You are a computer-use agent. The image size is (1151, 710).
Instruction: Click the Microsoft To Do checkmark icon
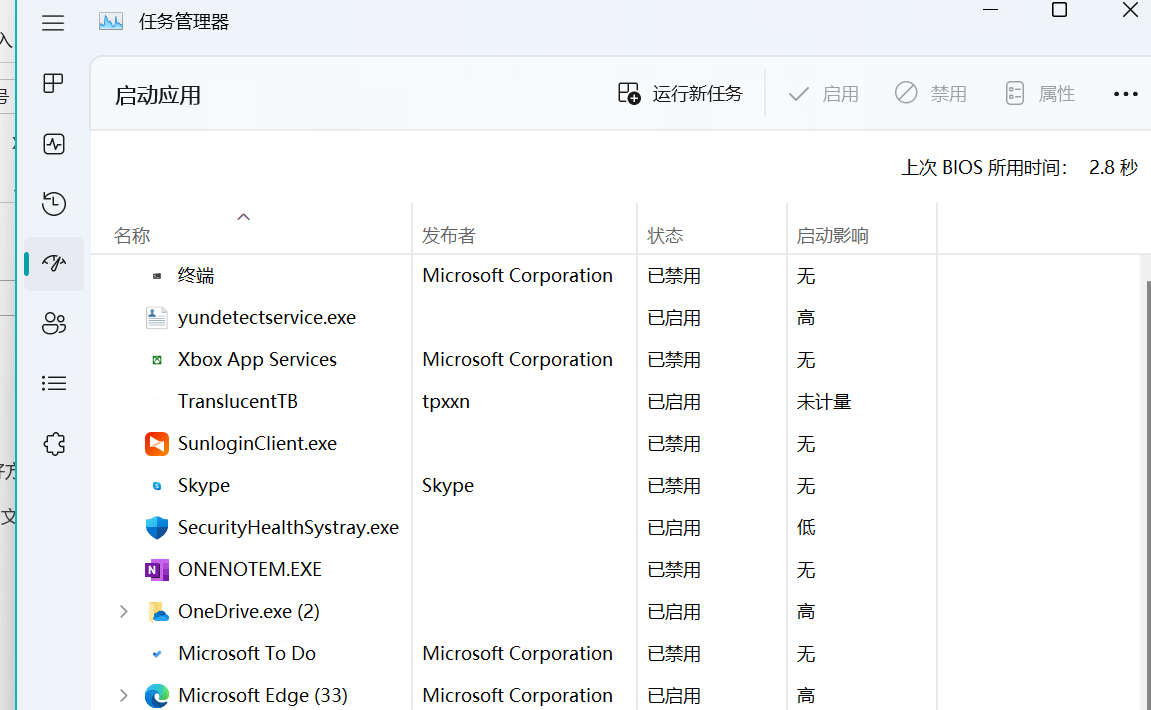(156, 653)
